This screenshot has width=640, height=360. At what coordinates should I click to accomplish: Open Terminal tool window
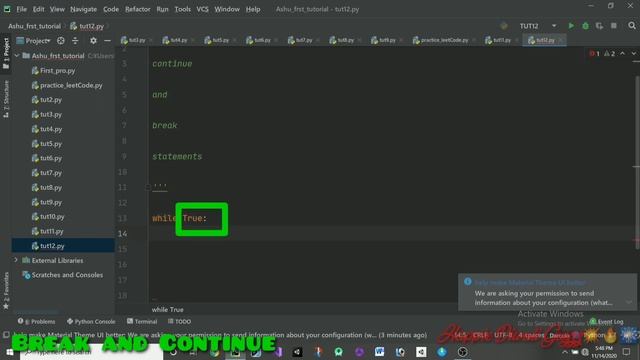142,321
